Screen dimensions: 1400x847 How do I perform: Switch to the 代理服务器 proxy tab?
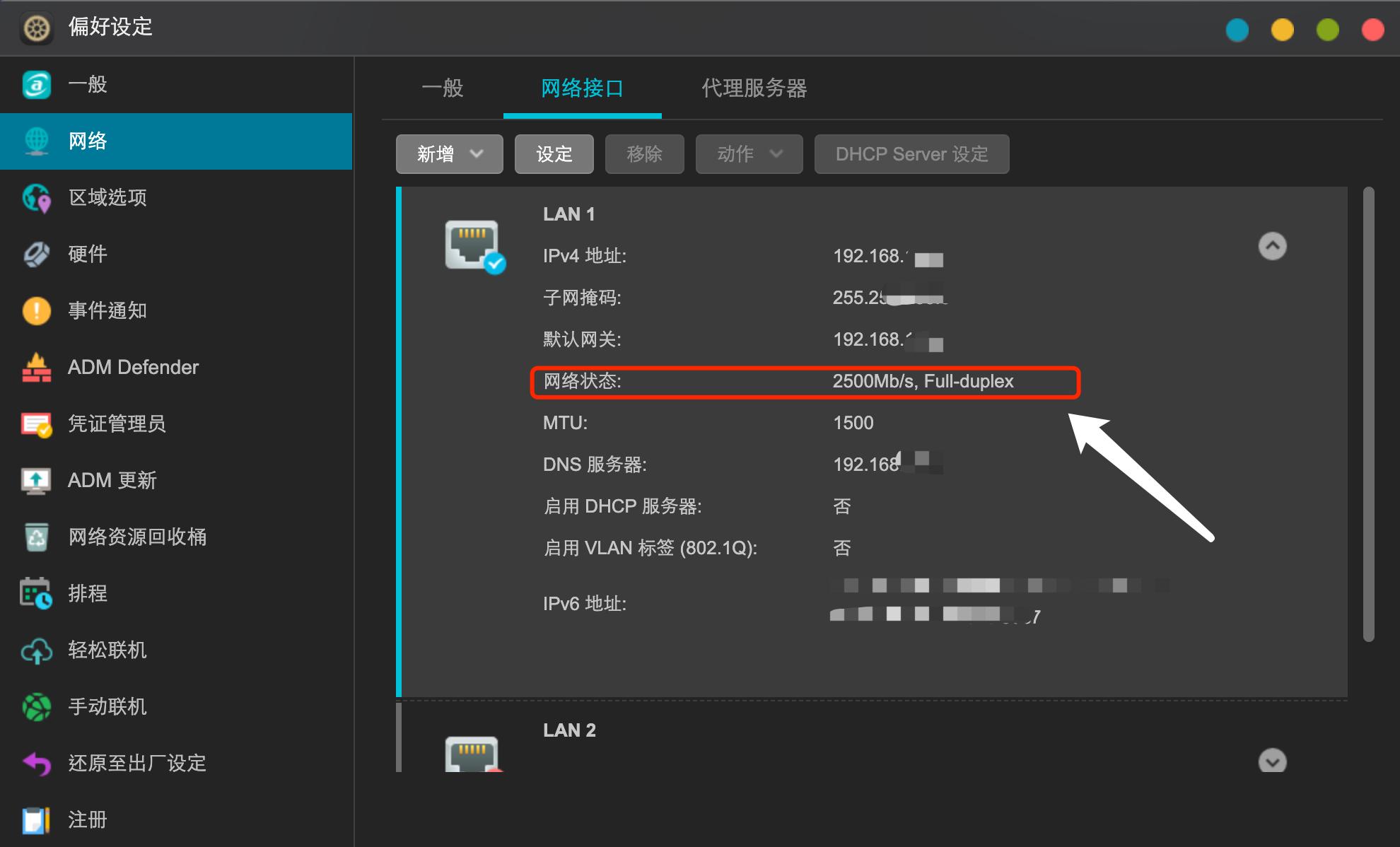[x=754, y=88]
